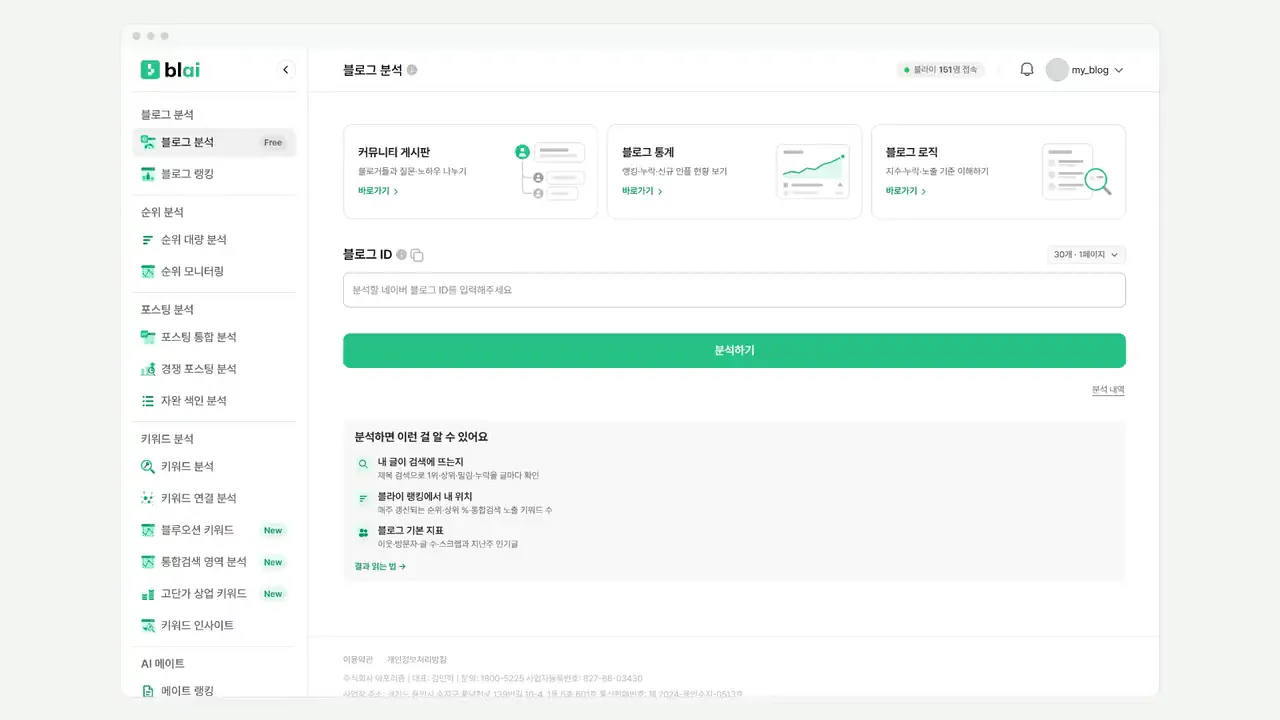Click the 경쟁 포스팅 분석 sidebar icon

click(148, 369)
